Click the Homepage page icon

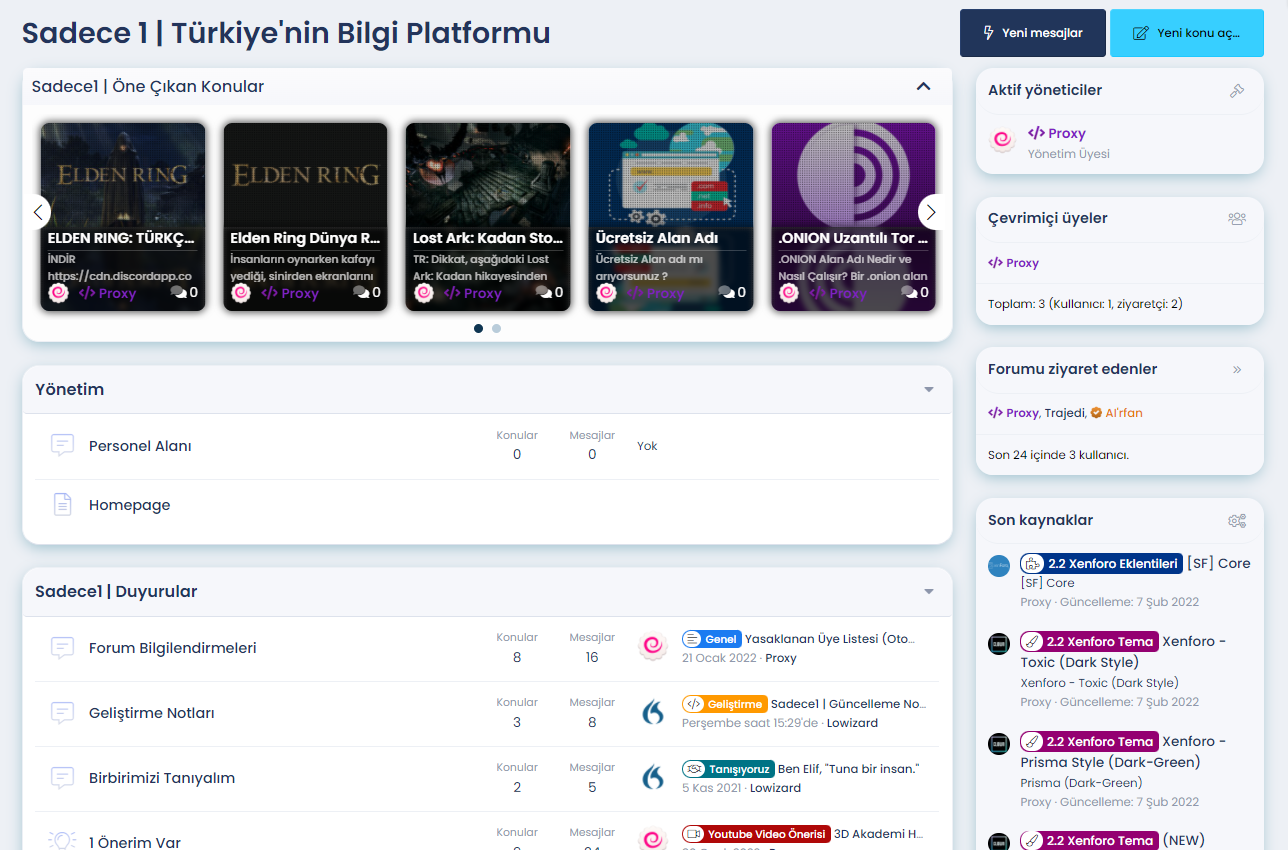(x=62, y=505)
